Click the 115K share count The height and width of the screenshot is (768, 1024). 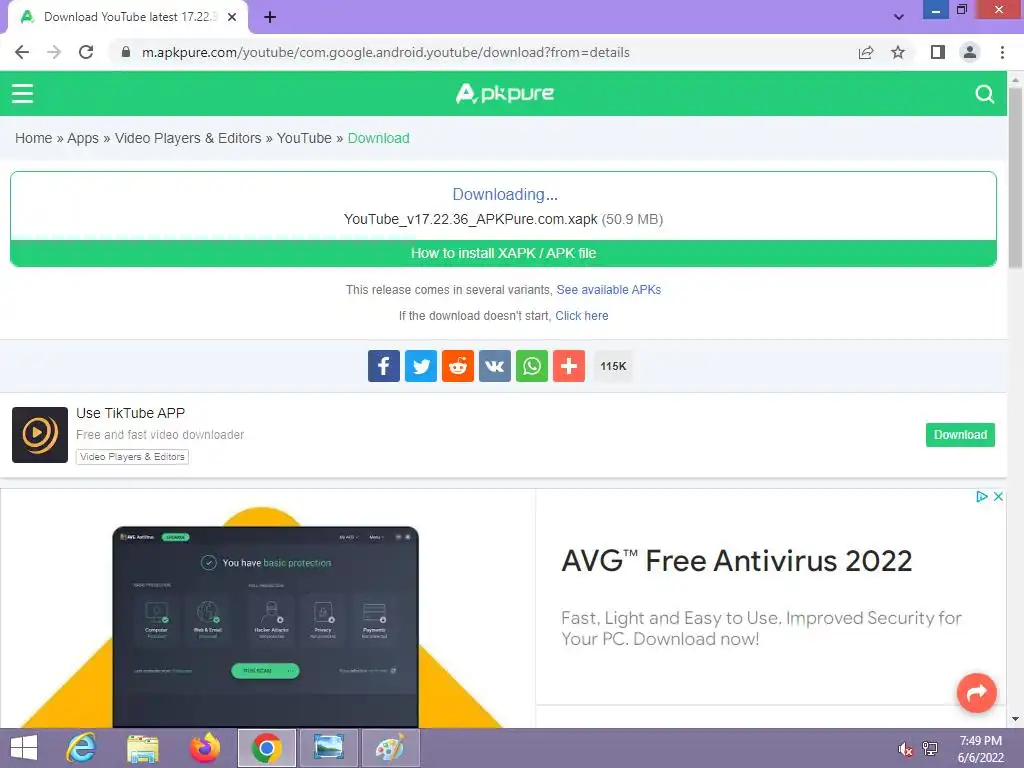[613, 366]
